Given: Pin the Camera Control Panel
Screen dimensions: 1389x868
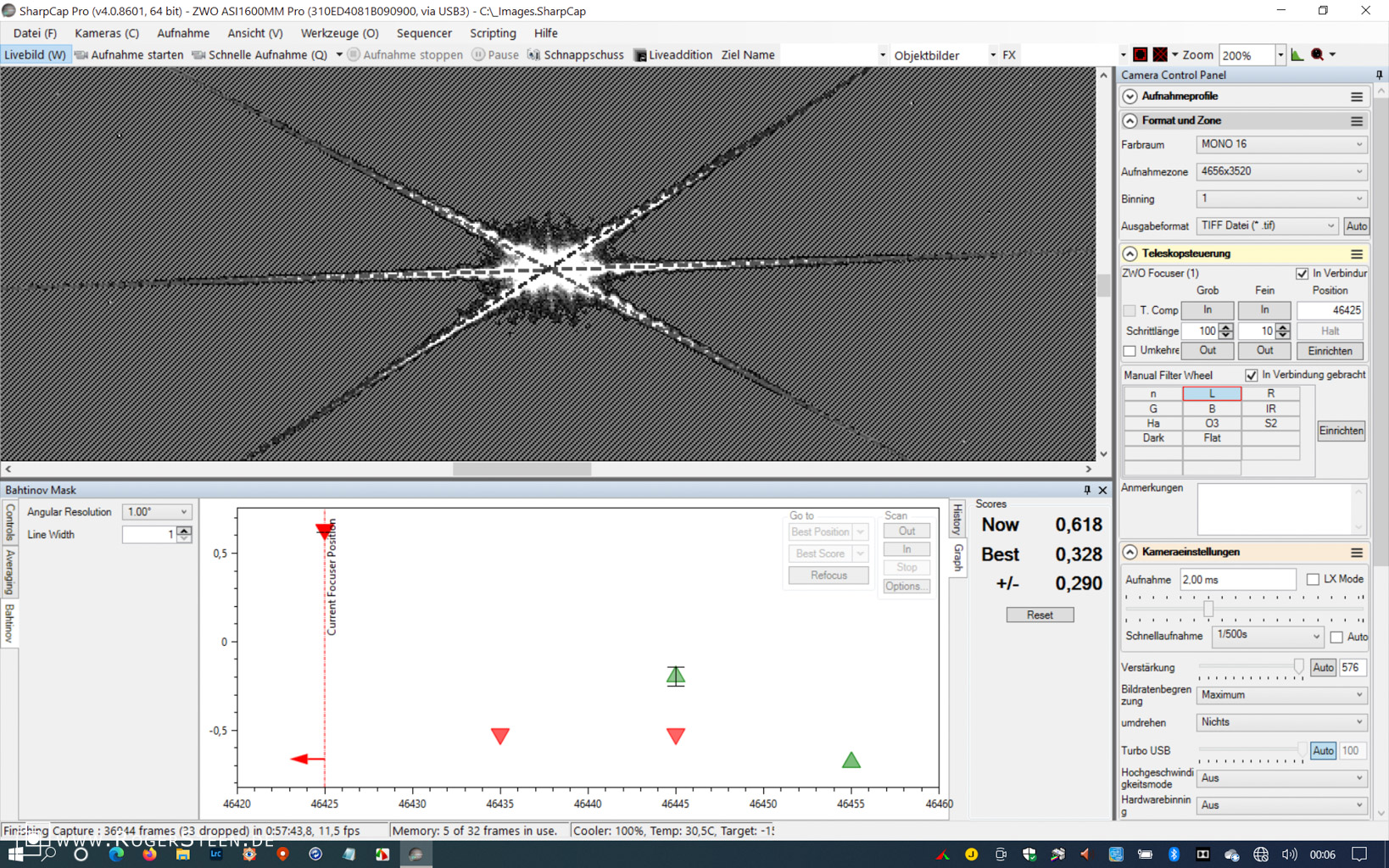Looking at the screenshot, I should pos(1379,75).
